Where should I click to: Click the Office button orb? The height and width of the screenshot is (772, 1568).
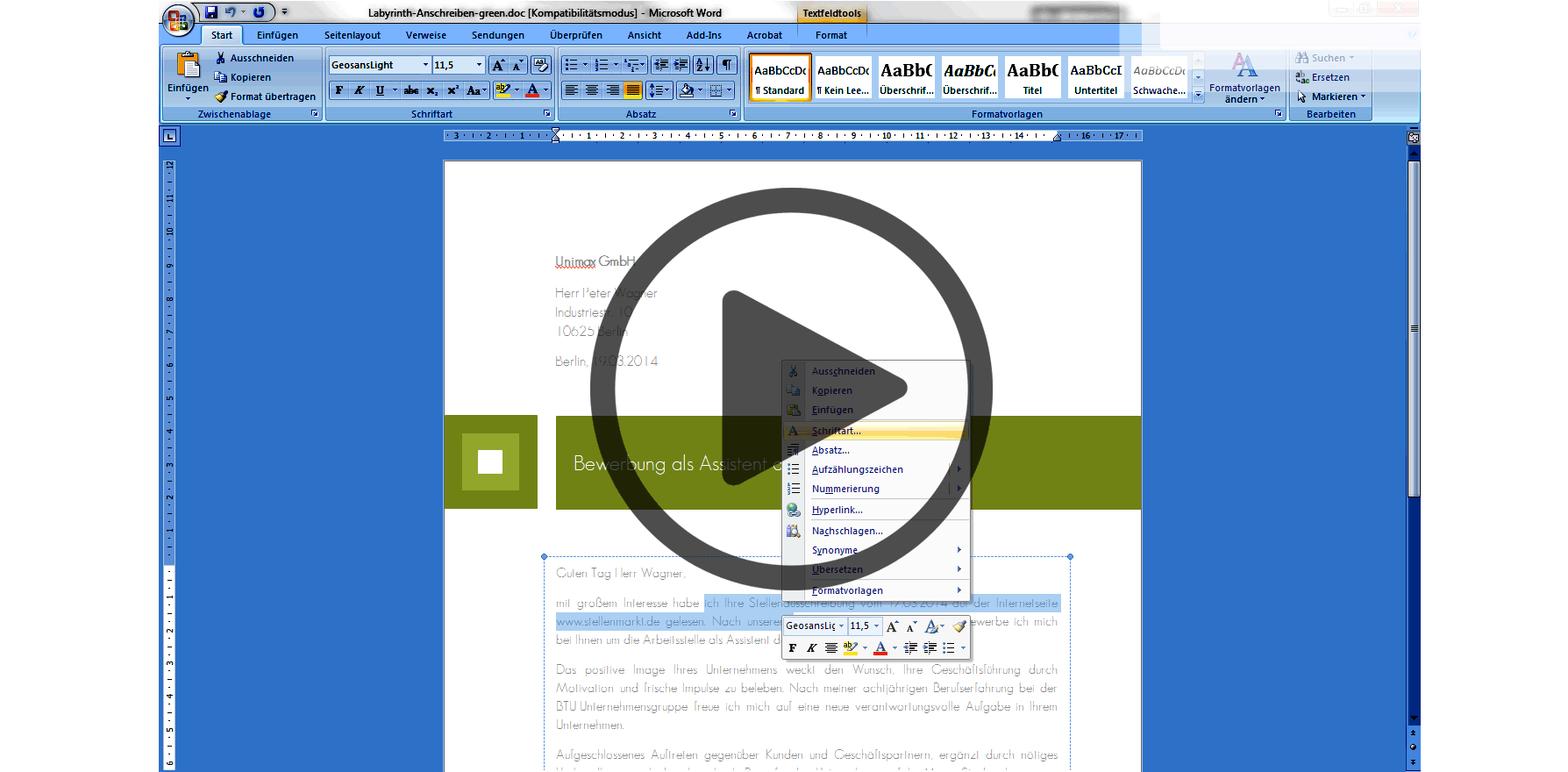pos(178,20)
